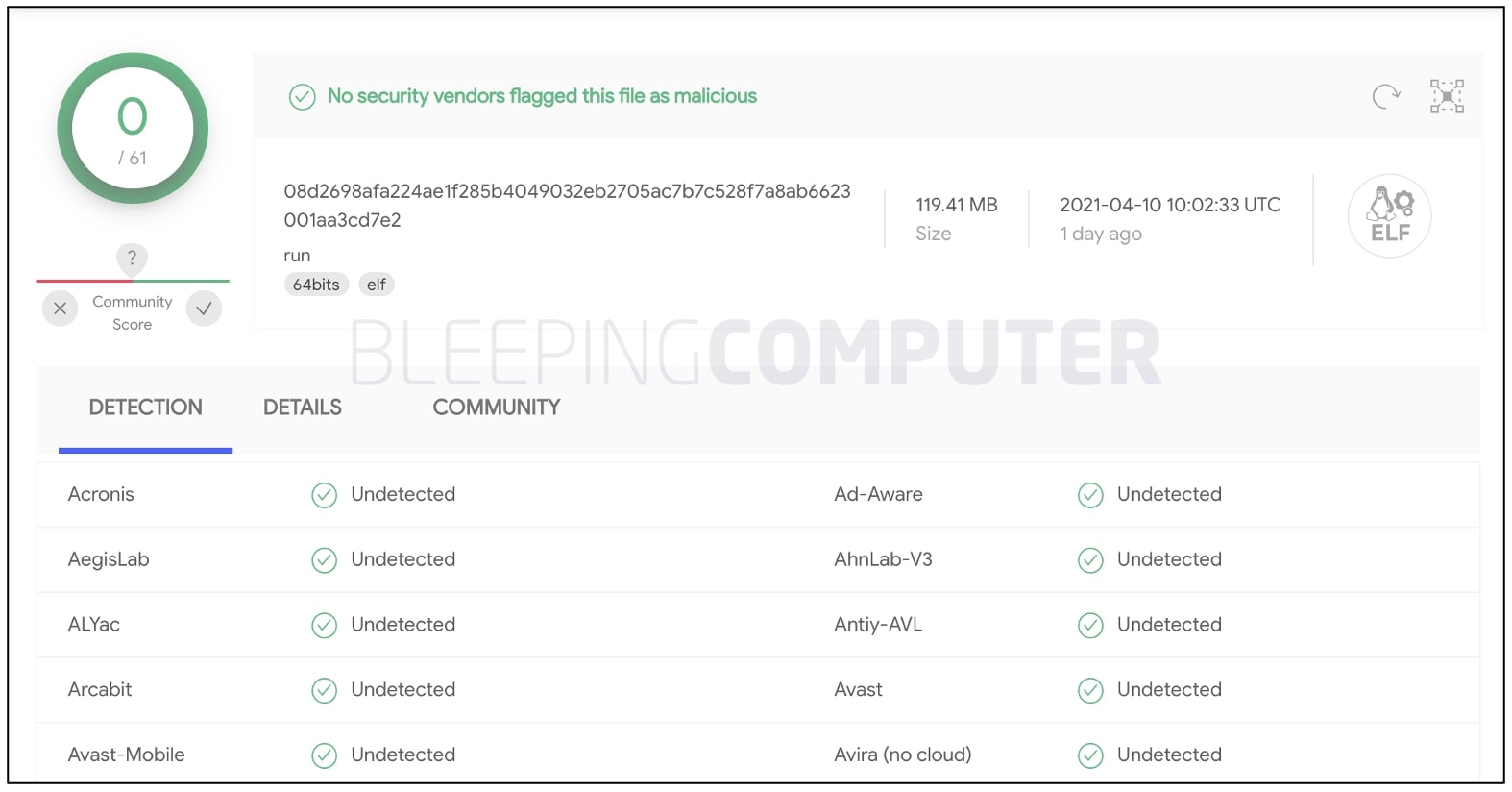Upvote the file with the checkmark vote button

(x=203, y=309)
